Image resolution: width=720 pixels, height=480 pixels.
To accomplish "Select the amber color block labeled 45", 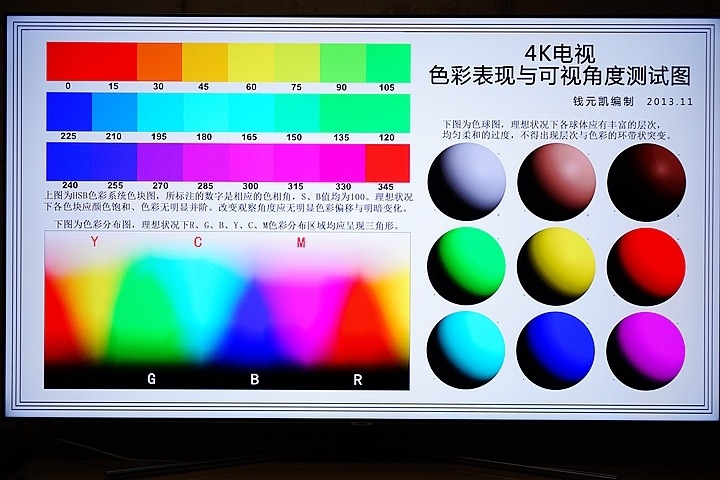I will [x=205, y=62].
